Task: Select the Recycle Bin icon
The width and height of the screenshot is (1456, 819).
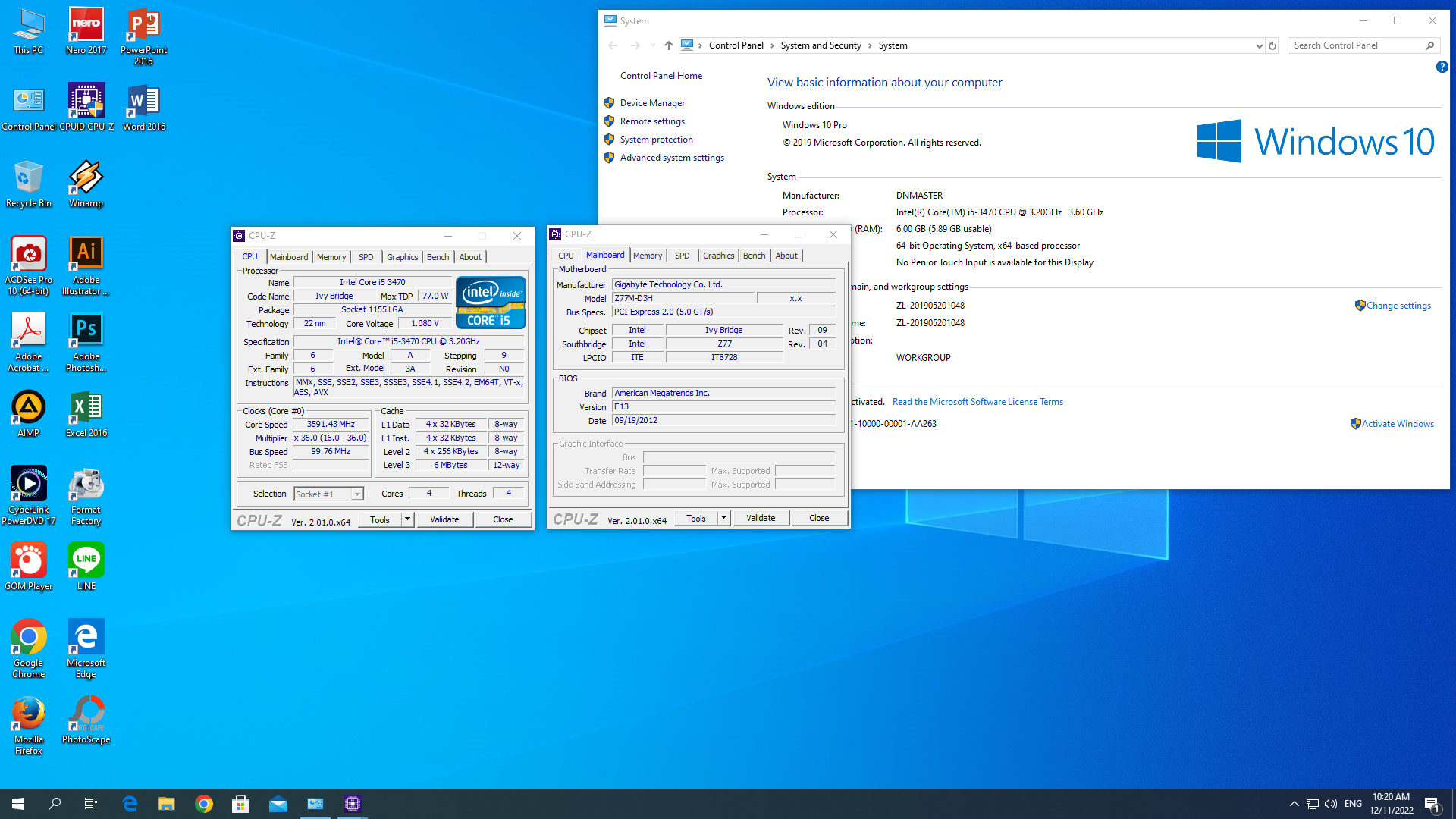Action: coord(29,185)
